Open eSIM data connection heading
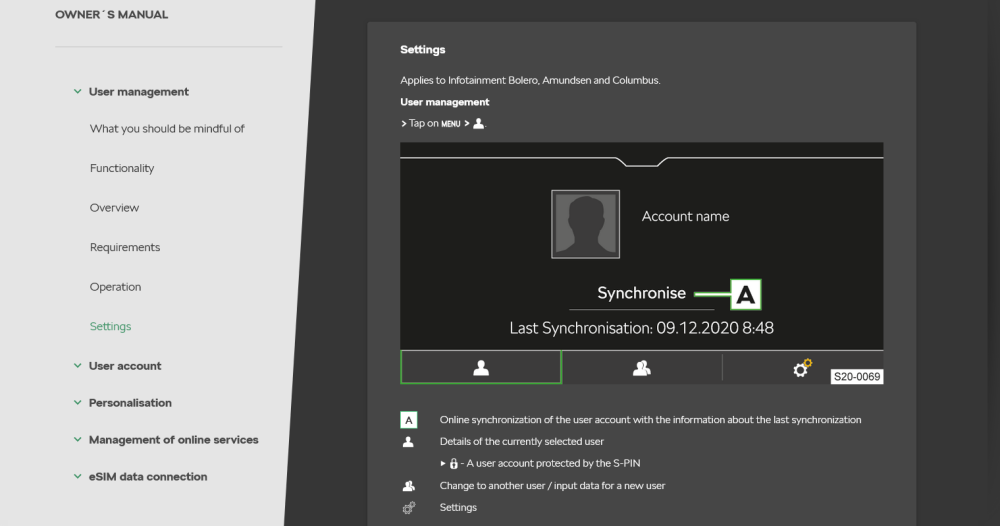This screenshot has height=526, width=1000. point(148,477)
